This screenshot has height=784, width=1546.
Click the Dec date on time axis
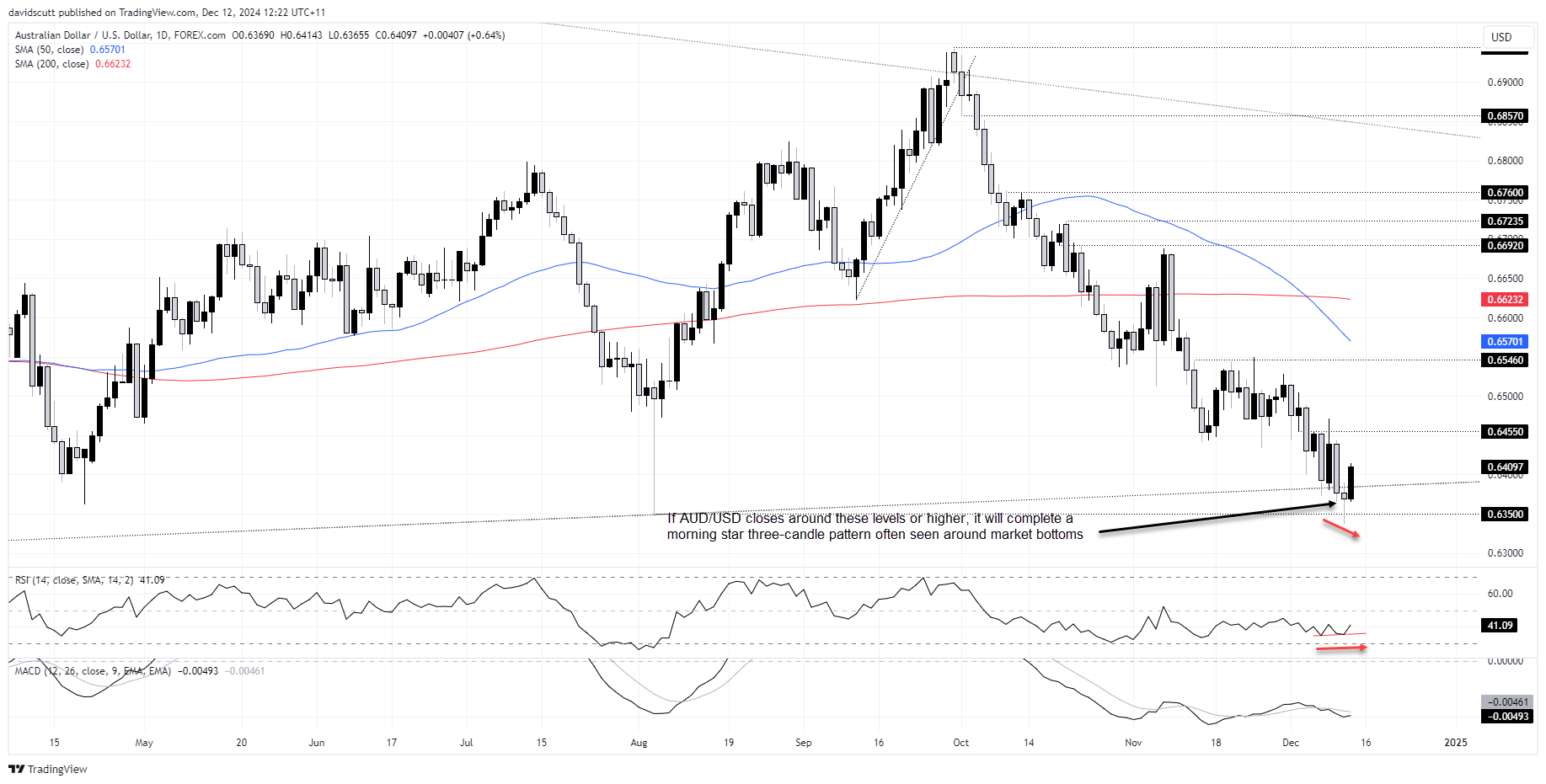coord(1290,743)
